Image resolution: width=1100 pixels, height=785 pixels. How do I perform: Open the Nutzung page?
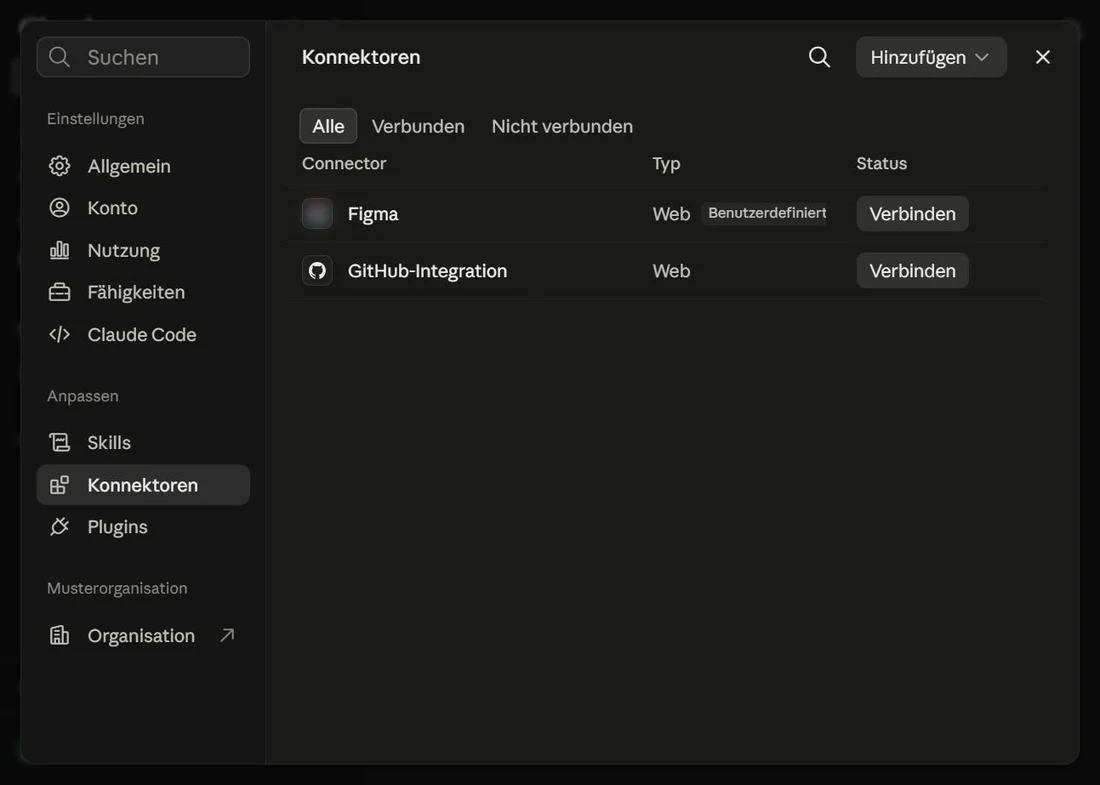143,250
